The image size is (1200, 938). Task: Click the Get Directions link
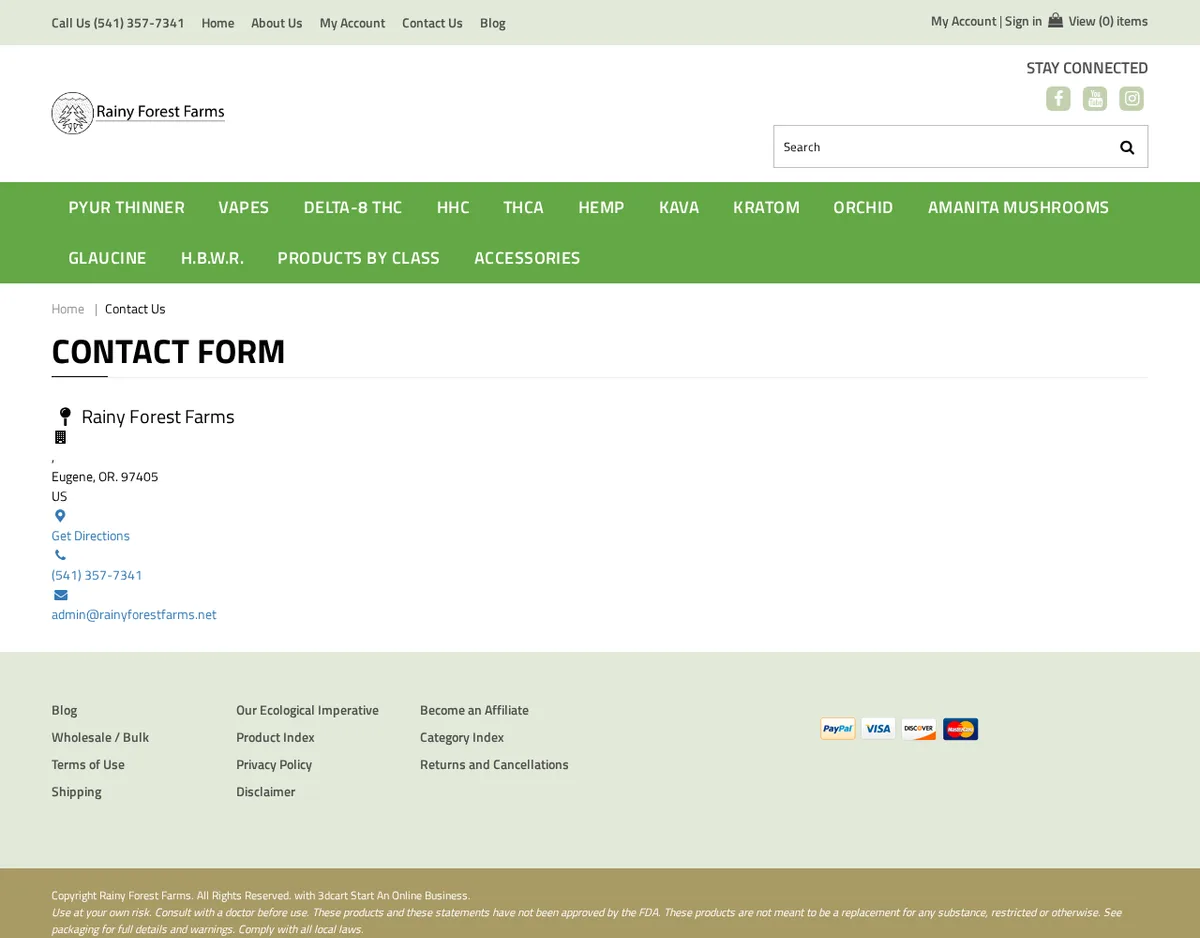91,536
